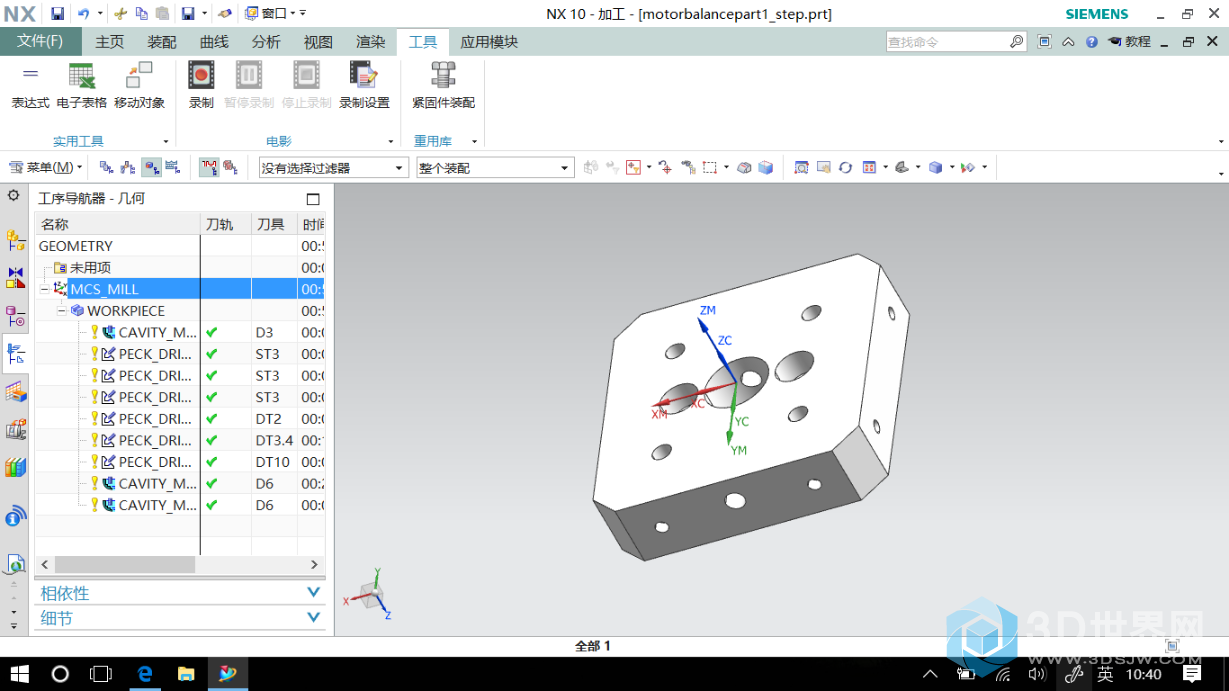Open the blue help question mark
This screenshot has height=691, width=1229.
pos(1091,42)
